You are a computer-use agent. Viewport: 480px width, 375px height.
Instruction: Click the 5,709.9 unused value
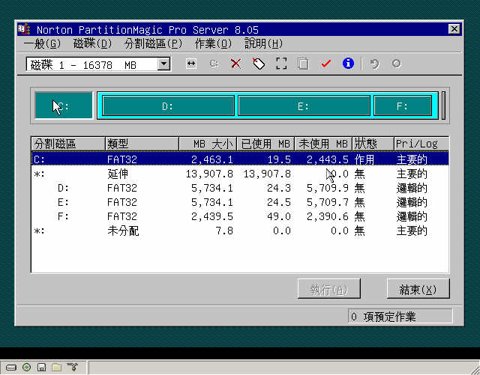pos(327,188)
